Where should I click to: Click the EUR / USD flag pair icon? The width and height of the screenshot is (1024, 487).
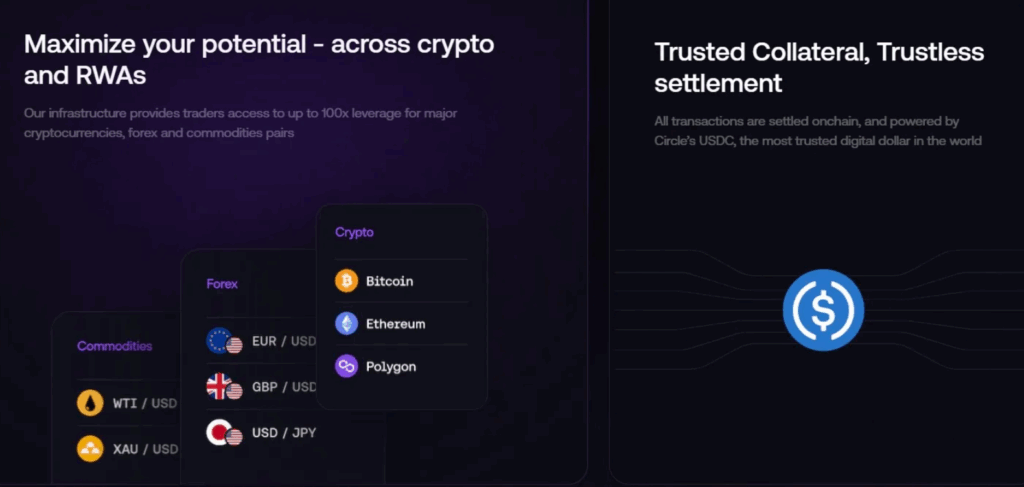[x=224, y=341]
